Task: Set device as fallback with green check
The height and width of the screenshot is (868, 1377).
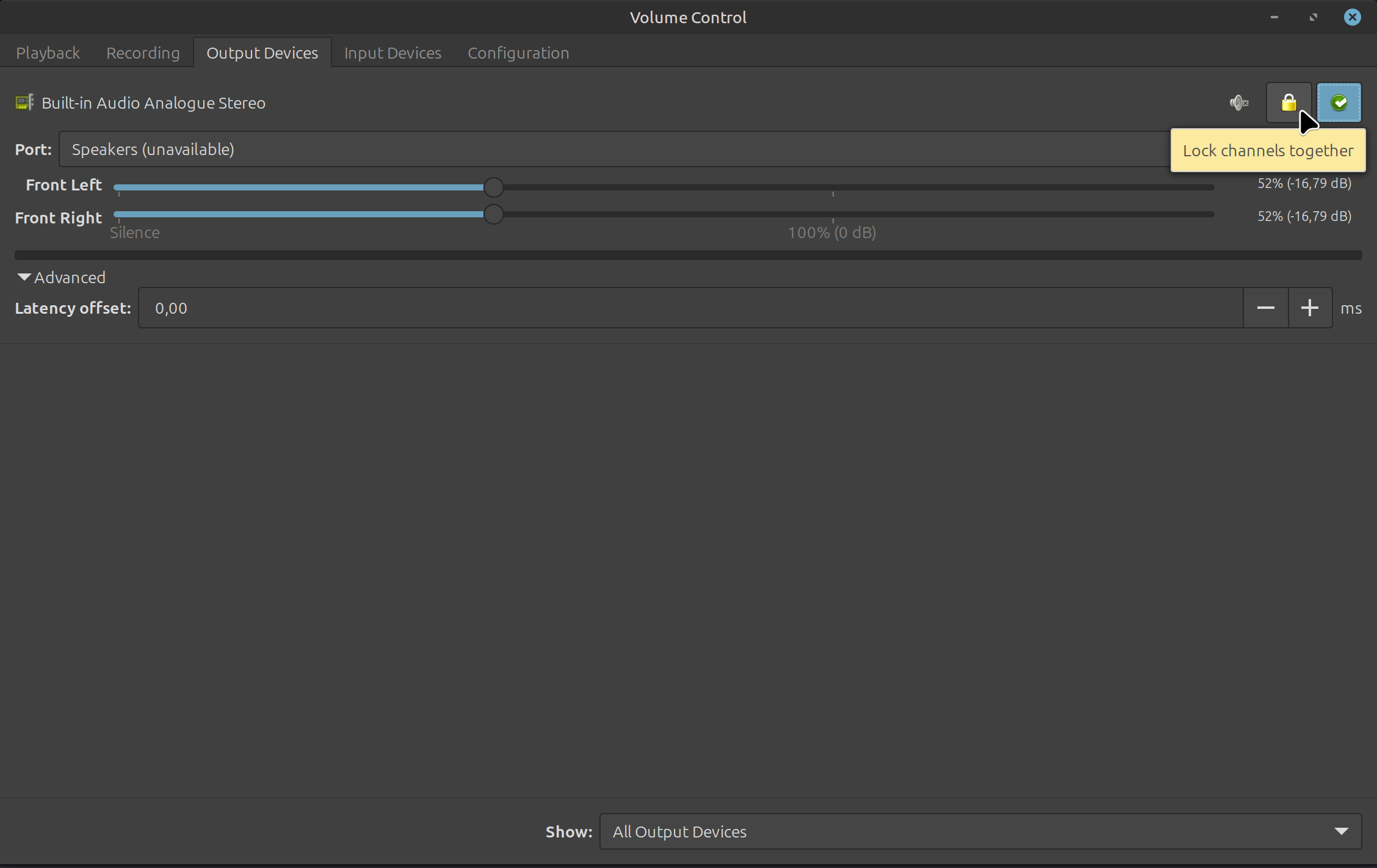Action: coord(1339,103)
